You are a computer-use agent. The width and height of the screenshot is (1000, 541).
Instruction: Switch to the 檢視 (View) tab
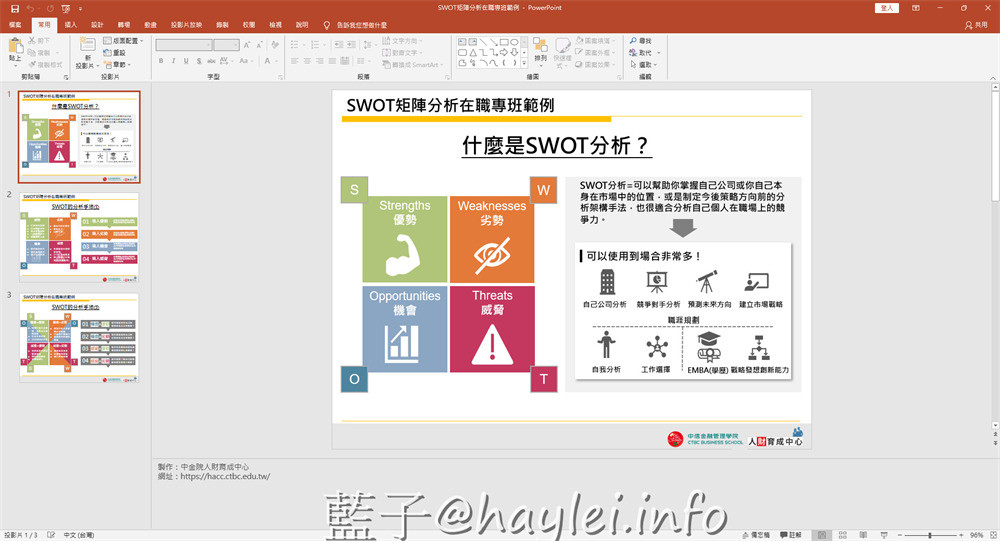[x=276, y=25]
